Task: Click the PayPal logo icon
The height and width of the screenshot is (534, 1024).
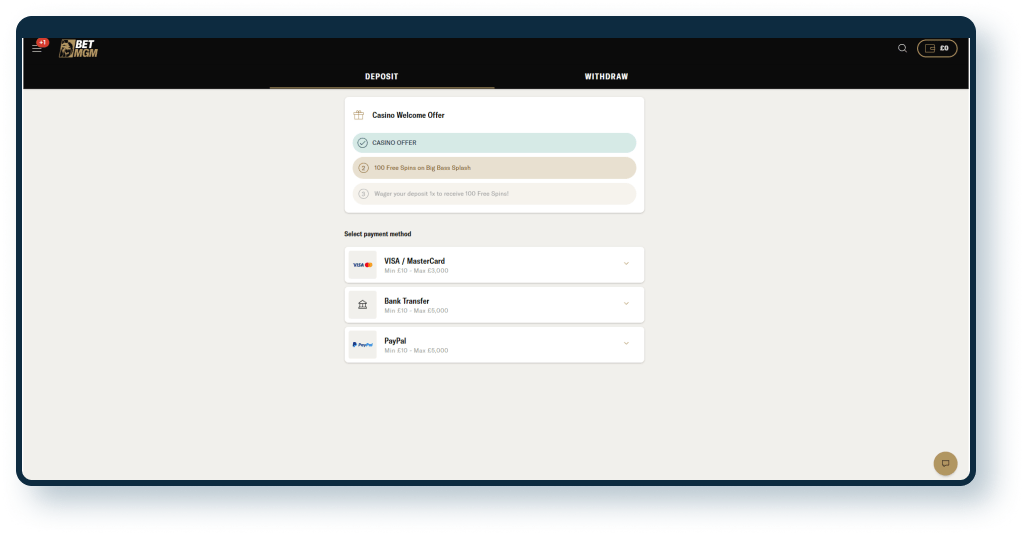Action: [362, 345]
